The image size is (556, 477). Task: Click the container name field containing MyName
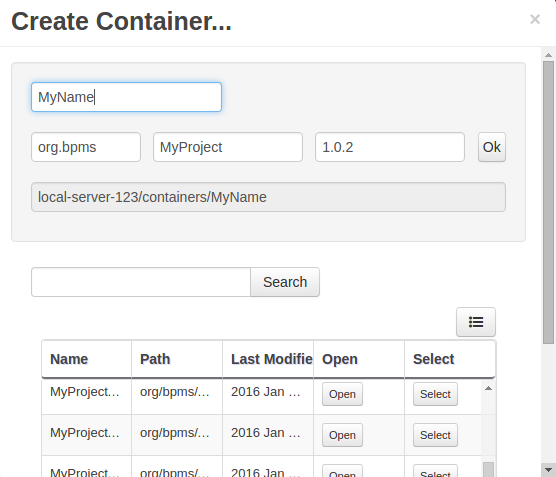click(126, 97)
